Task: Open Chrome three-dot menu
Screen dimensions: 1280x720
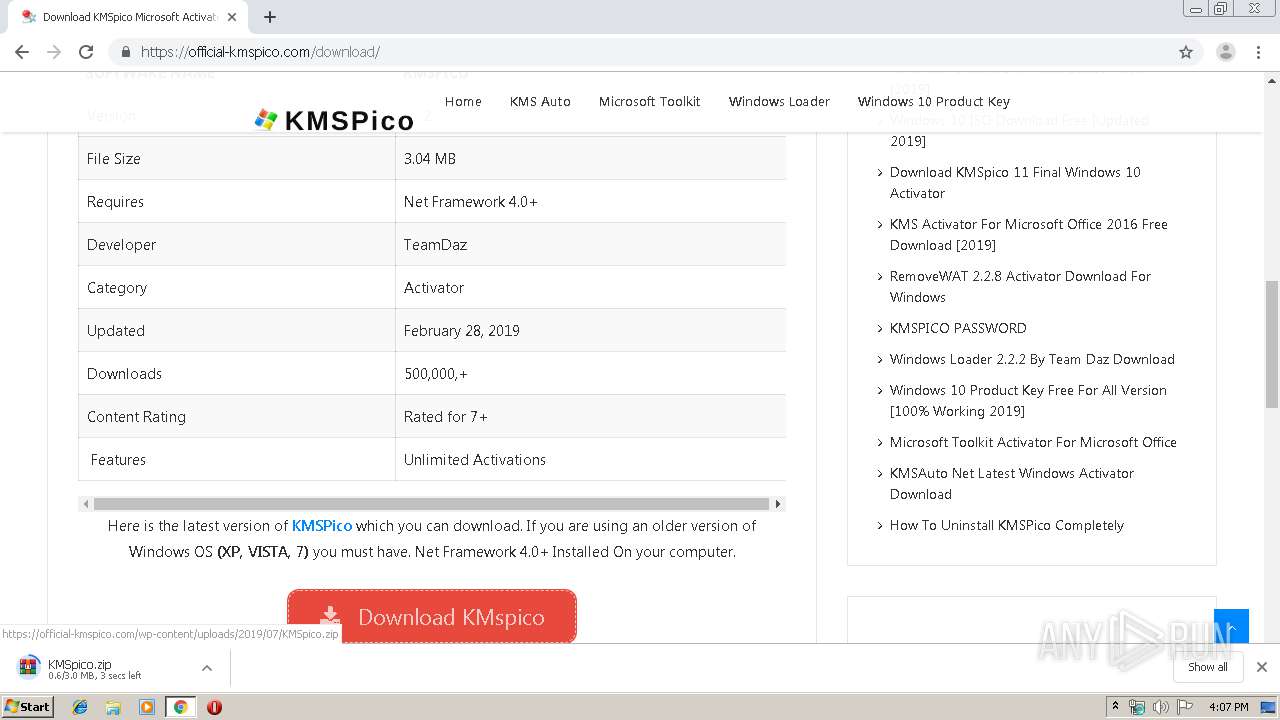Action: (1258, 52)
